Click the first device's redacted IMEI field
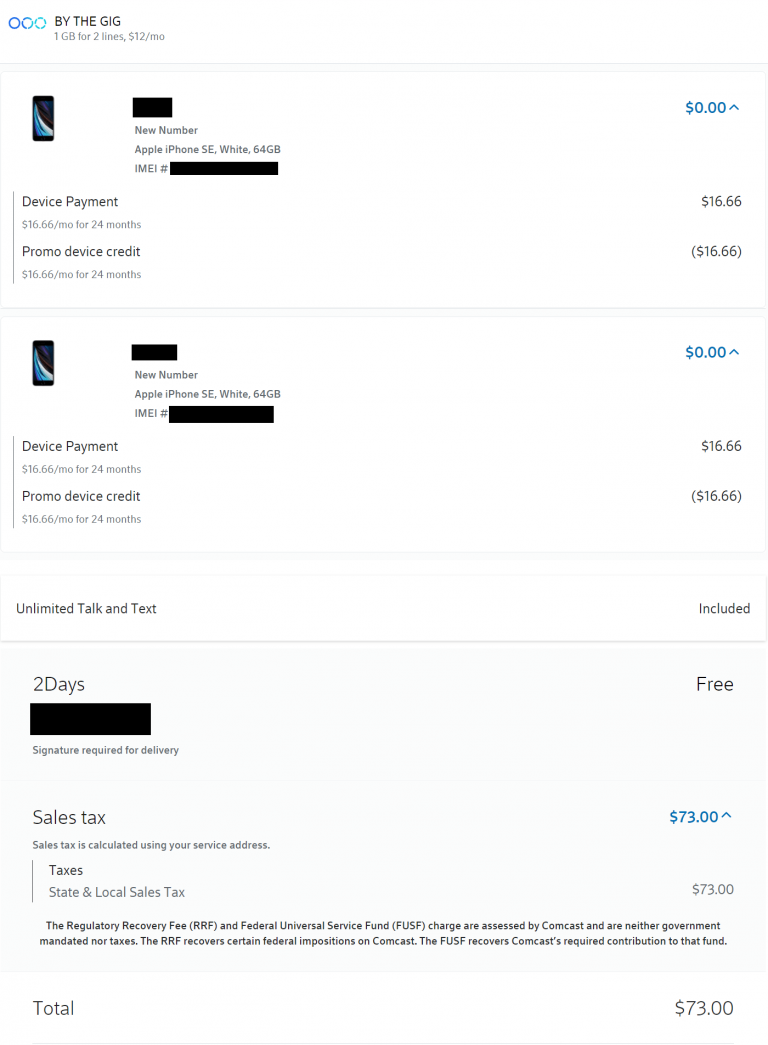 pyautogui.click(x=222, y=168)
